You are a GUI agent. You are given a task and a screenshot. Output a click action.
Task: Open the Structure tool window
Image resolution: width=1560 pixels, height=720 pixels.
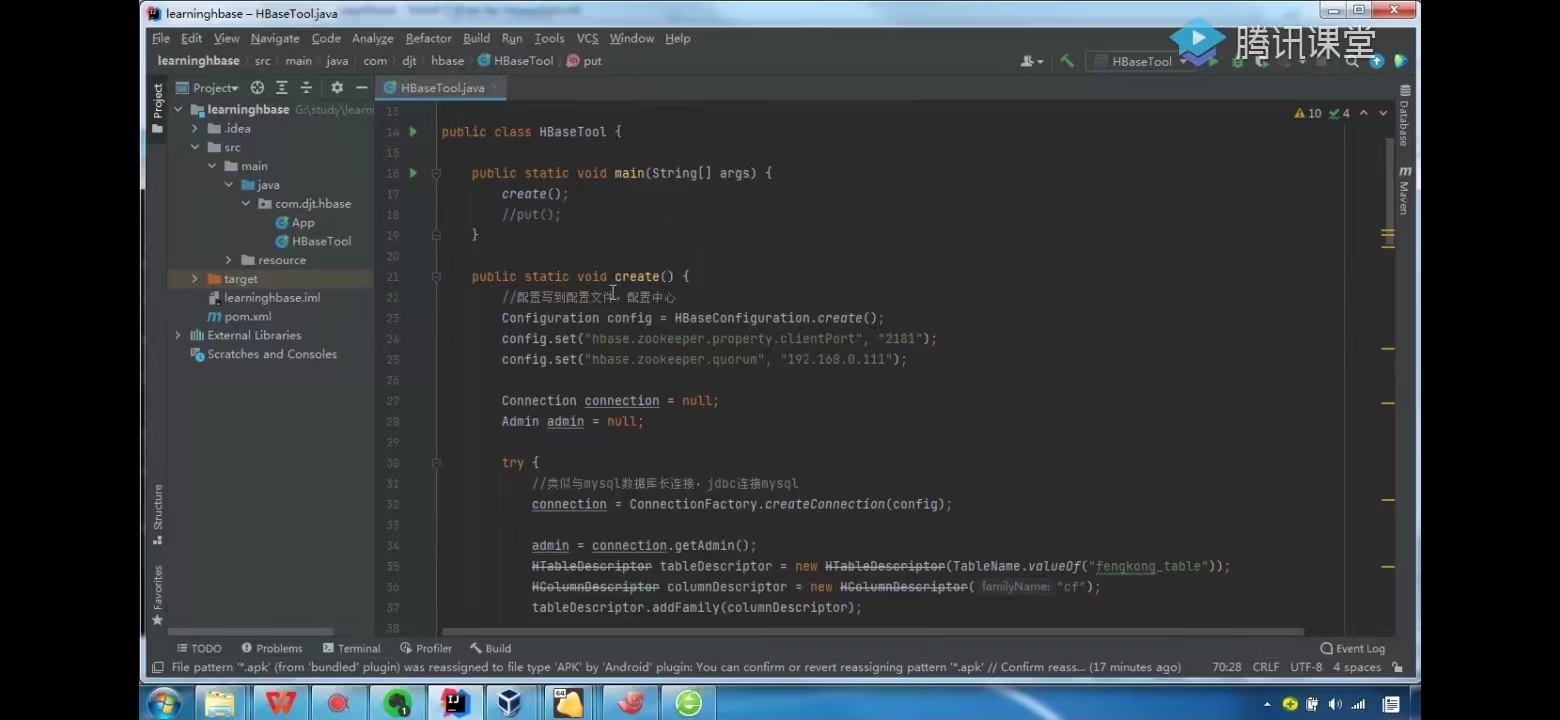(157, 513)
